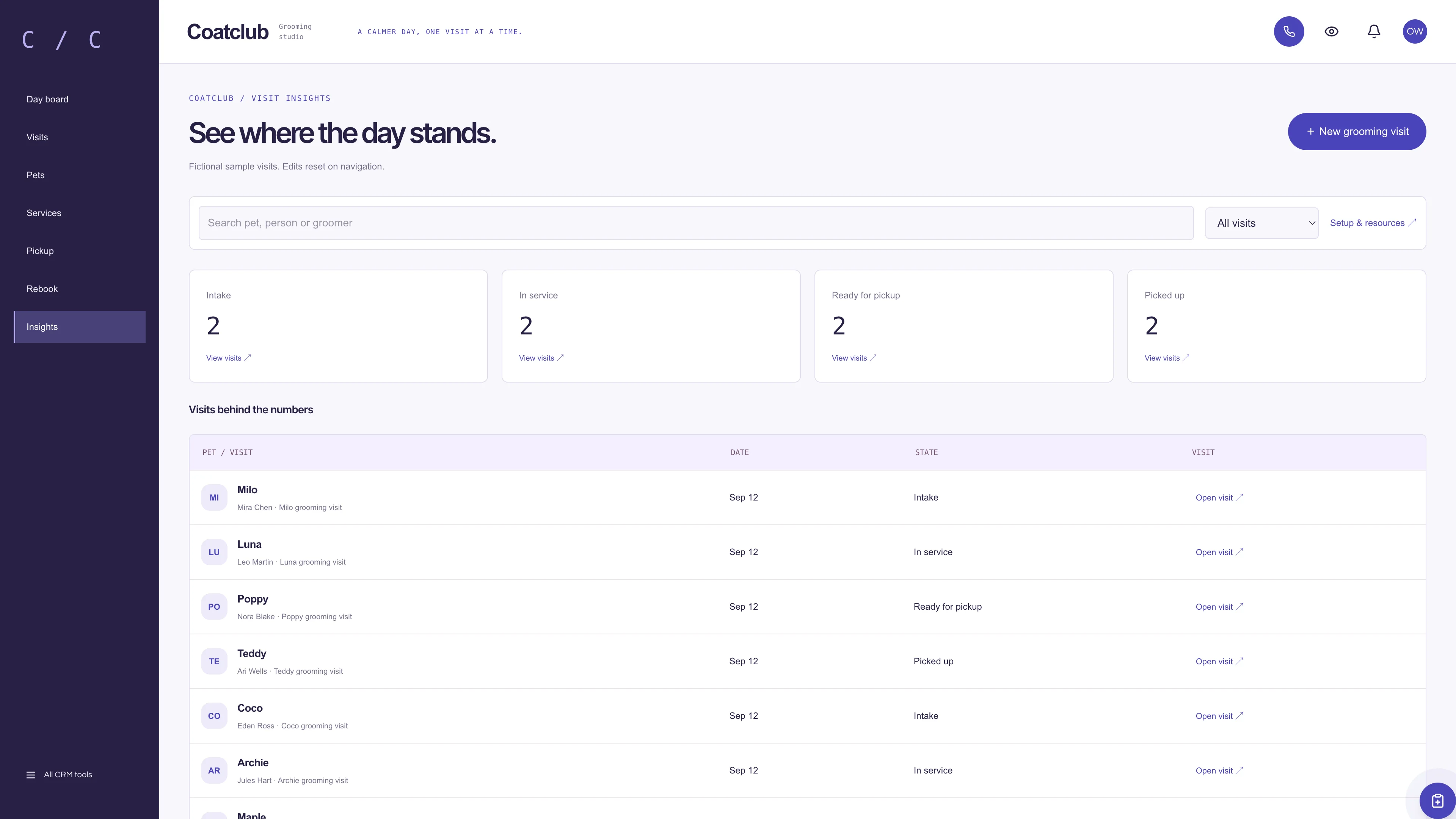Focus the search pet, person or groomer field

pyautogui.click(x=696, y=223)
